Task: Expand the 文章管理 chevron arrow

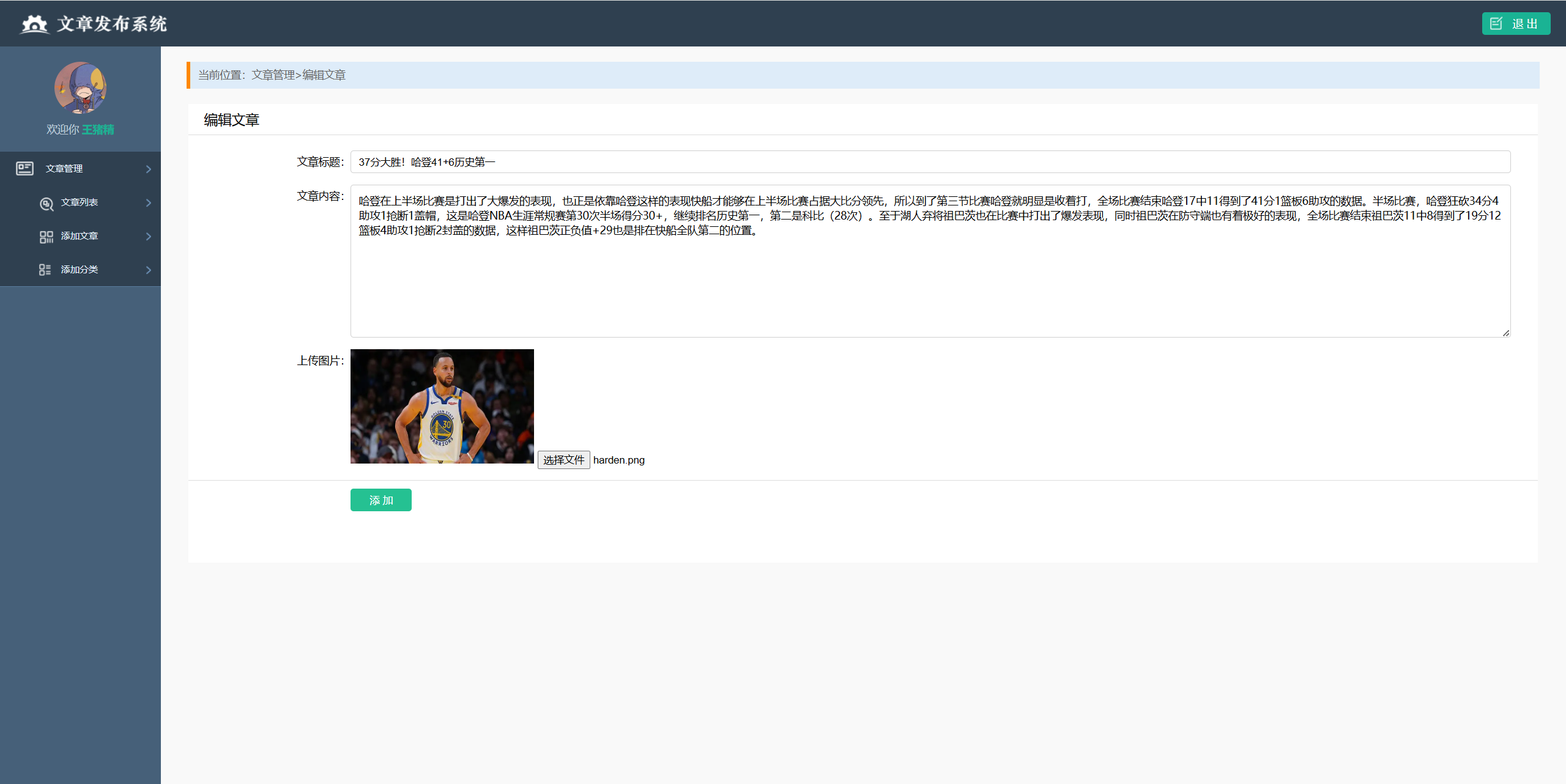Action: [148, 169]
